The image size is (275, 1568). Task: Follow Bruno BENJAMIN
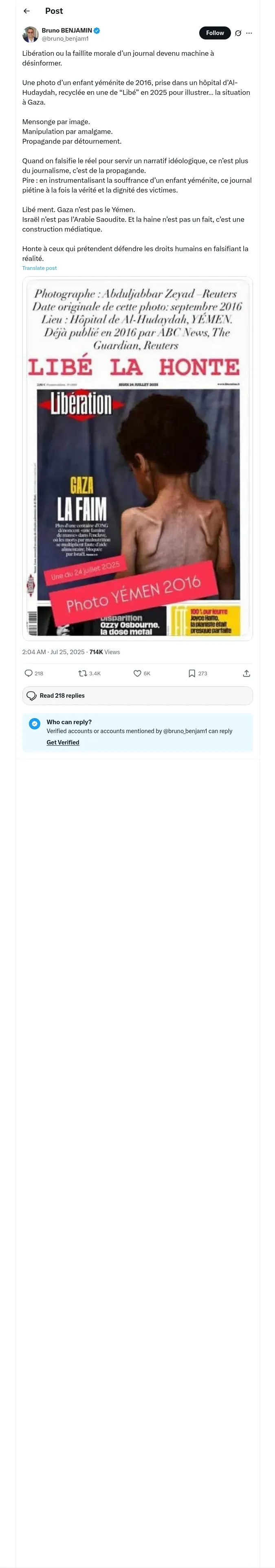215,33
